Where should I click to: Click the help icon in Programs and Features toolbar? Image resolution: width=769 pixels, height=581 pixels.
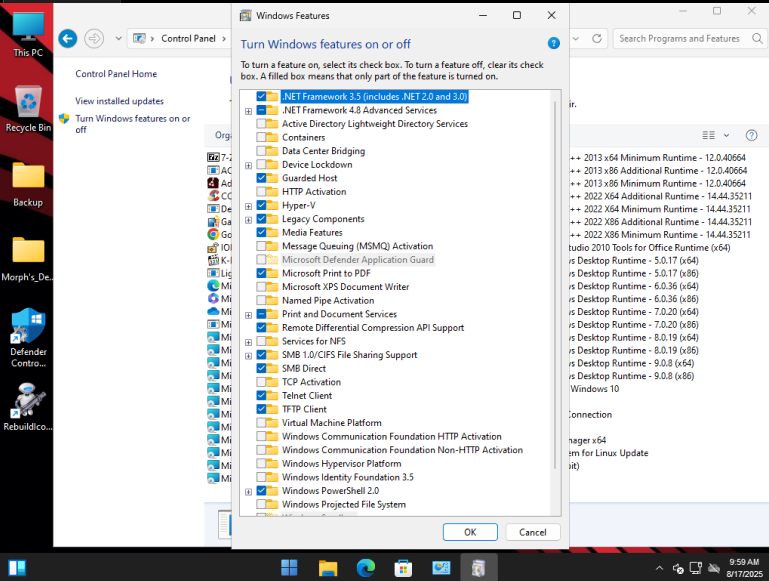click(751, 135)
